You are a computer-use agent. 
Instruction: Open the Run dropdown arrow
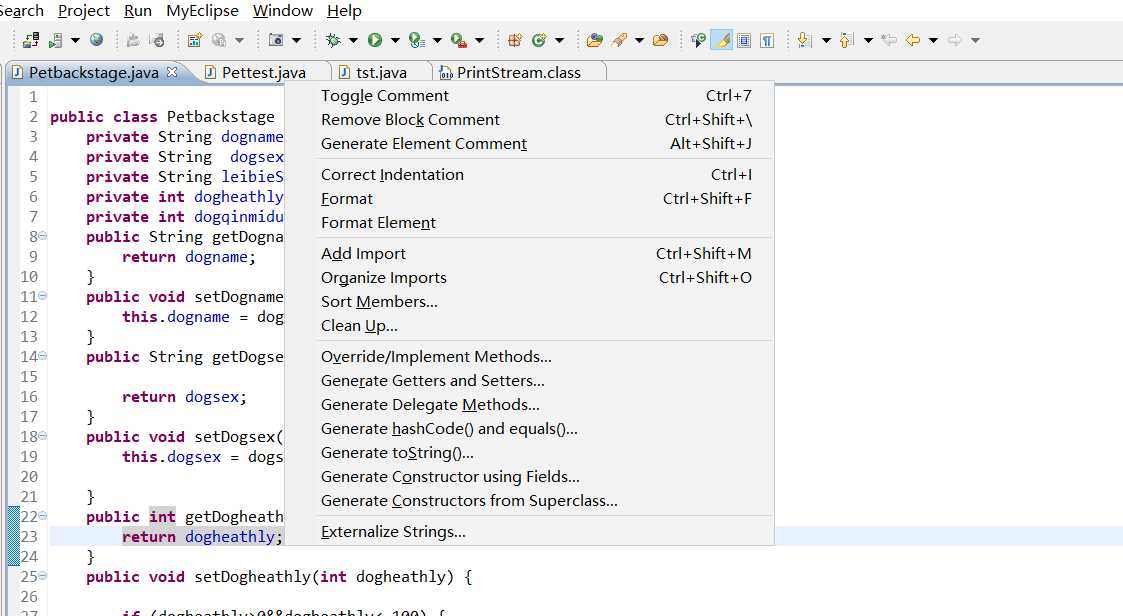(x=395, y=40)
